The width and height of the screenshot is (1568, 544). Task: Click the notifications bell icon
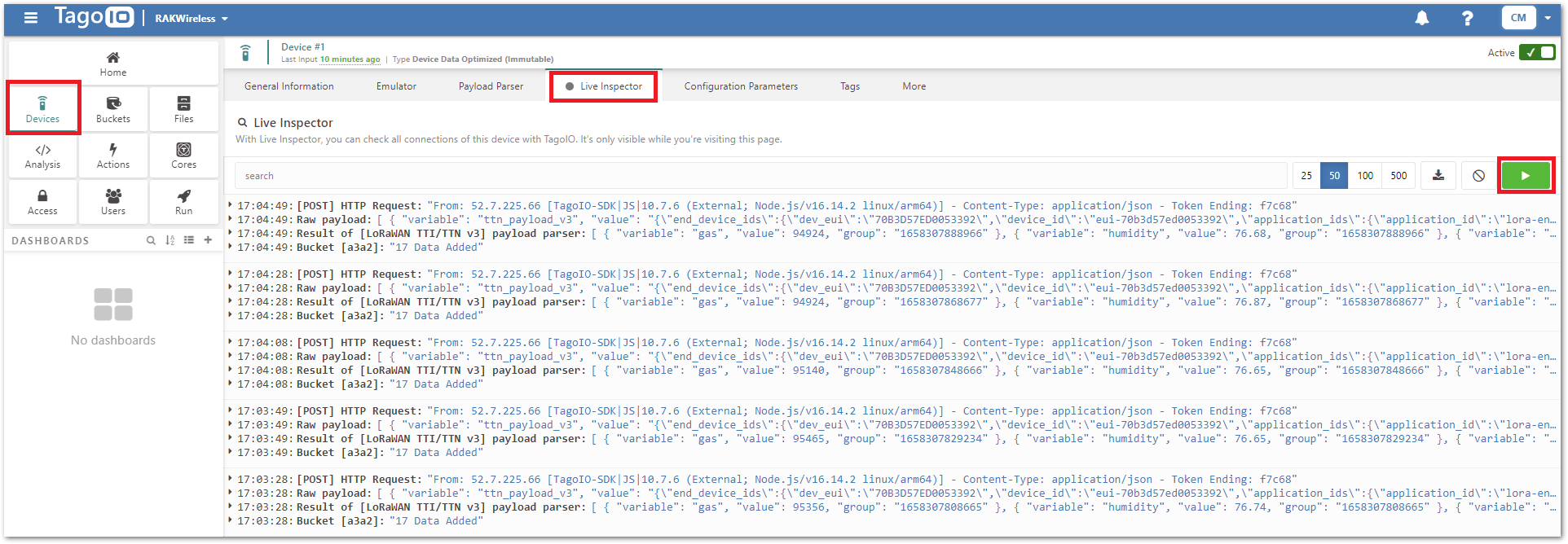1422,18
